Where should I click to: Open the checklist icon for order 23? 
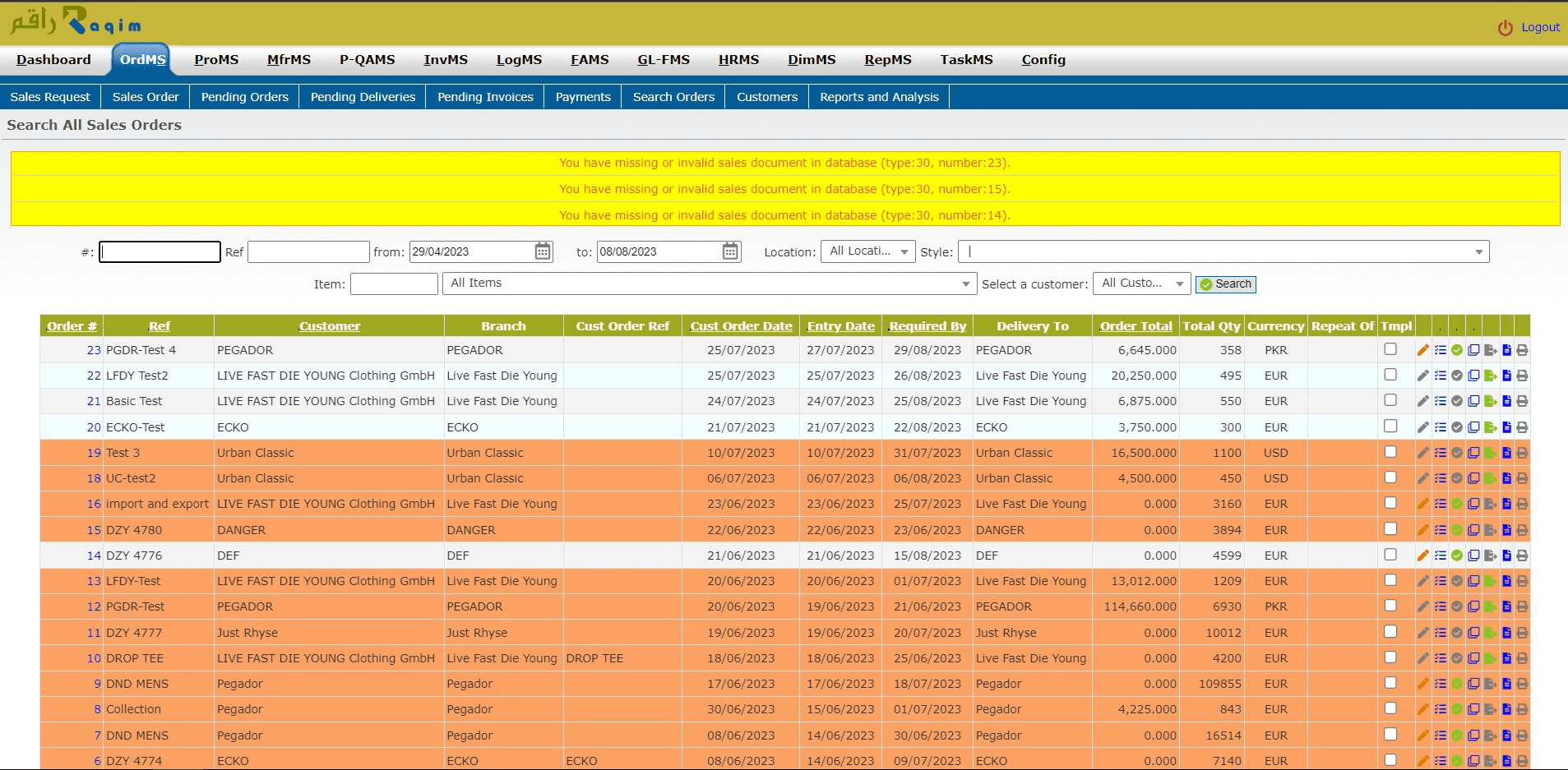[x=1440, y=350]
